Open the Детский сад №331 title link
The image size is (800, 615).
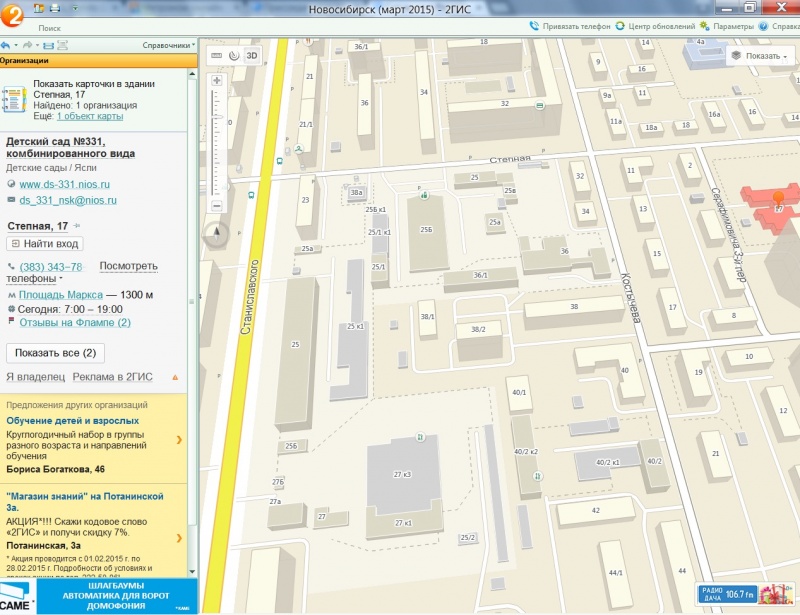click(x=70, y=147)
